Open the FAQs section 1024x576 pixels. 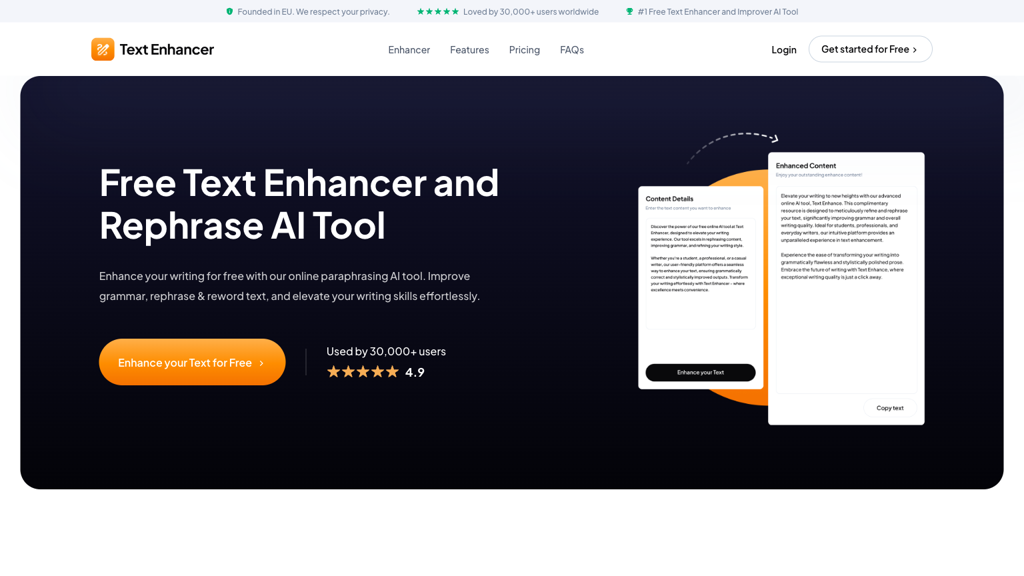point(571,49)
